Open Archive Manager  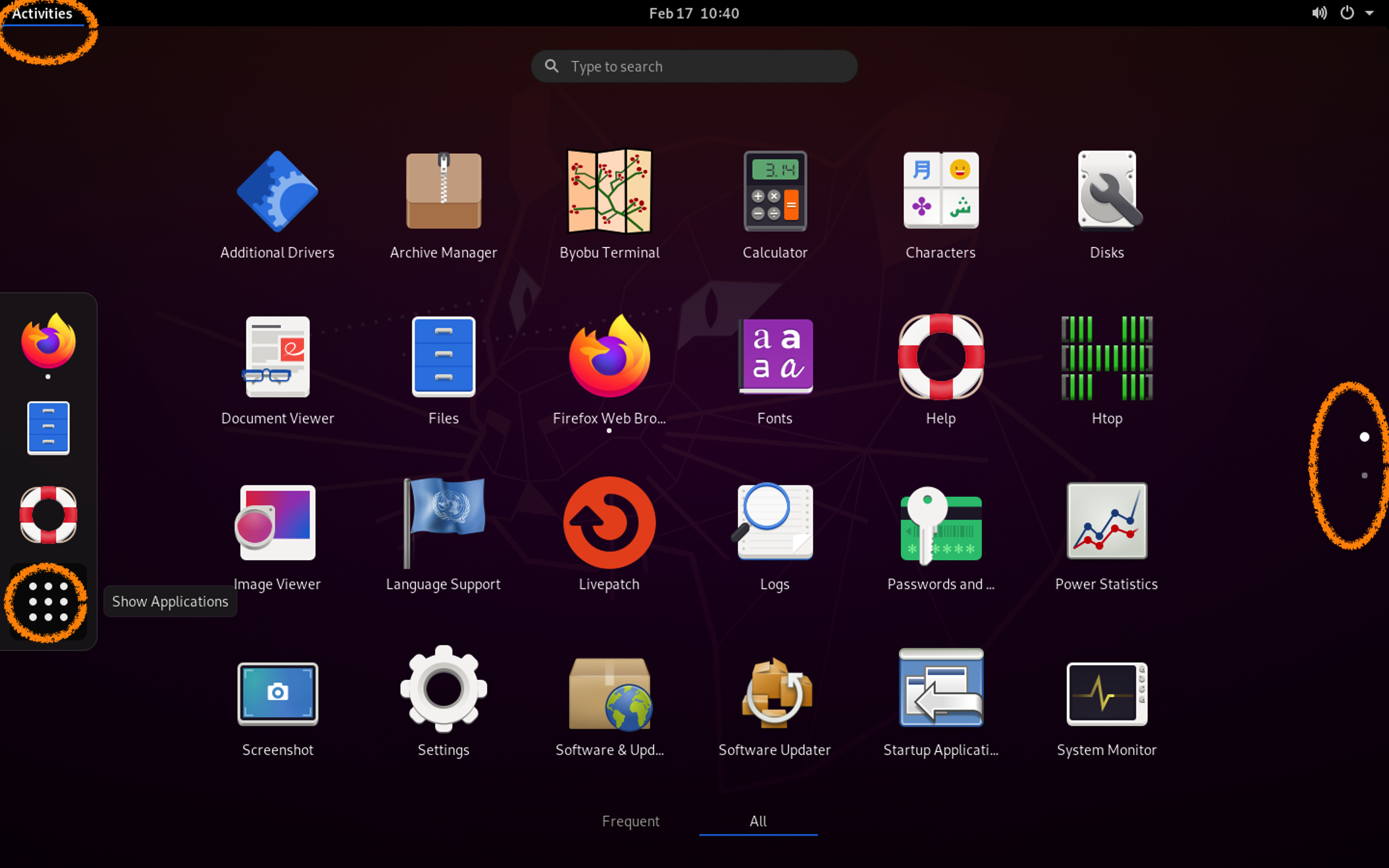pyautogui.click(x=444, y=192)
